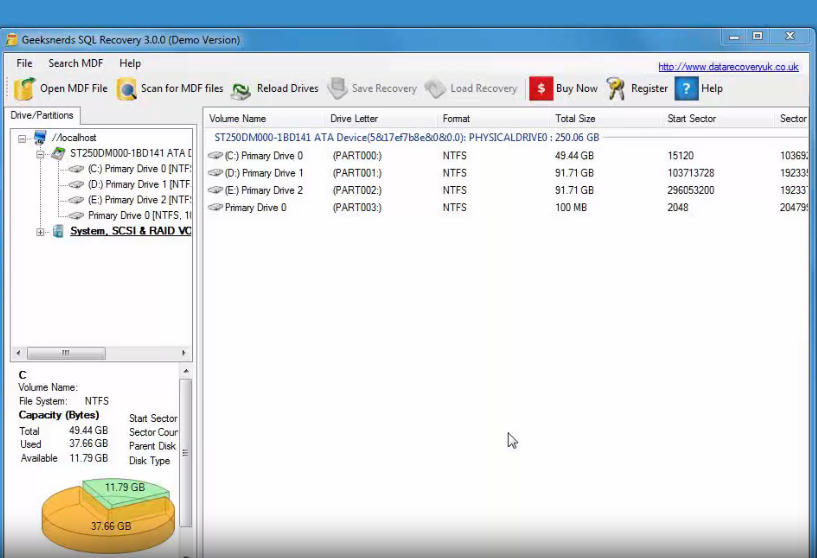Open Help via the blue question icon
Screen dimensions: 817x558
click(x=686, y=89)
